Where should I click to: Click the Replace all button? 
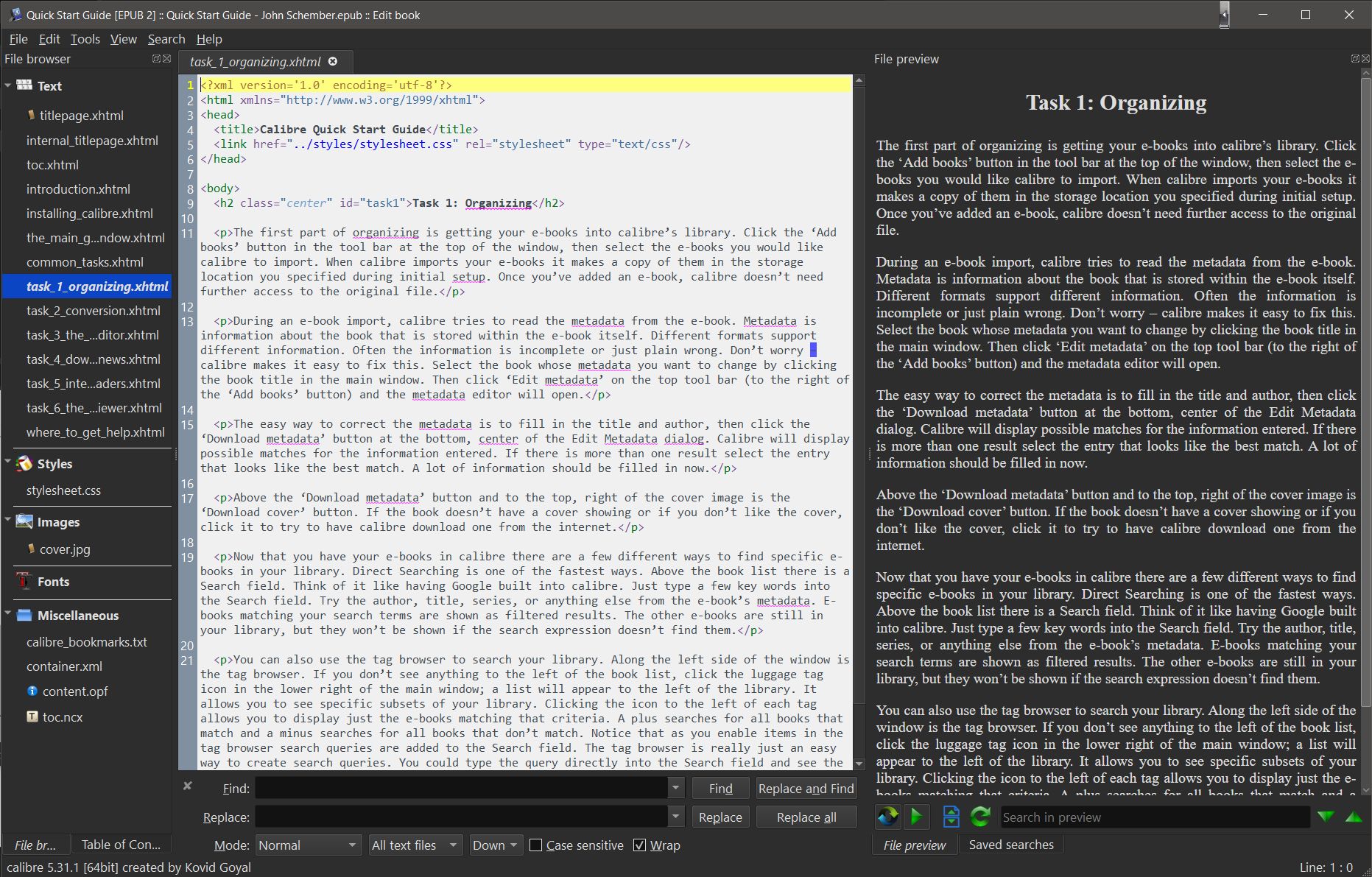pos(806,817)
